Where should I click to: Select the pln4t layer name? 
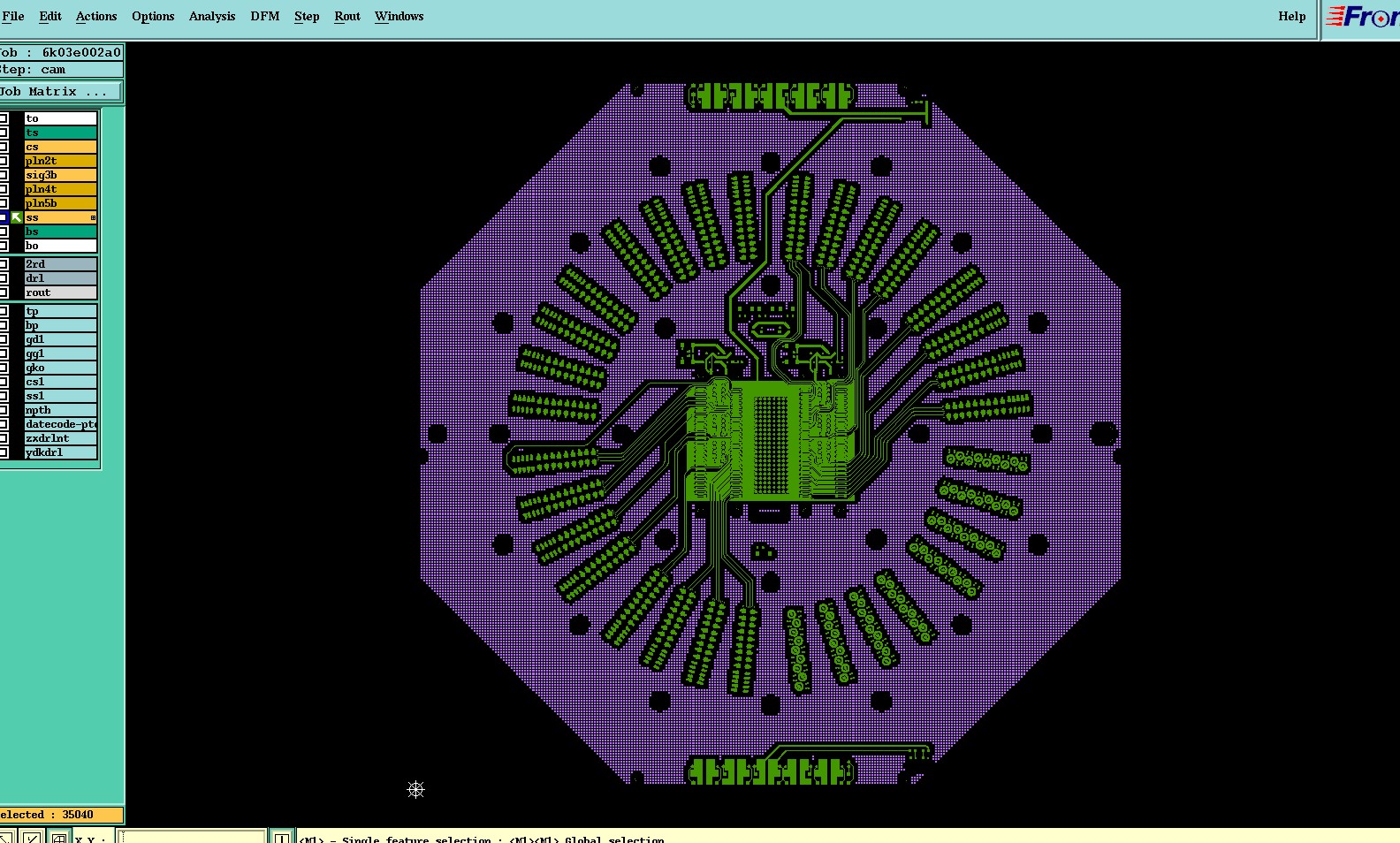tap(61, 189)
